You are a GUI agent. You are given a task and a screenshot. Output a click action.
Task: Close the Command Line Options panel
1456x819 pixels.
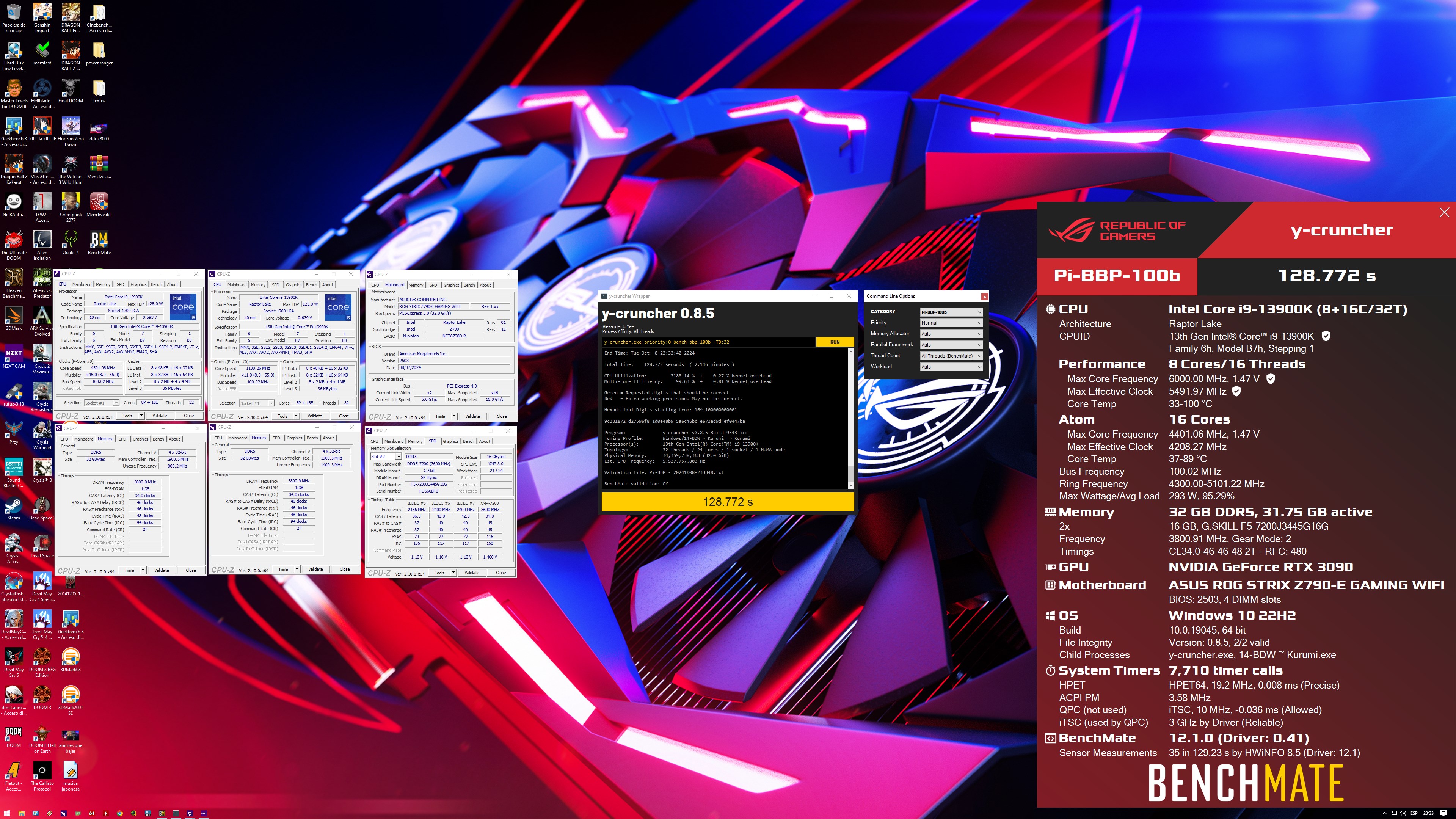point(985,296)
